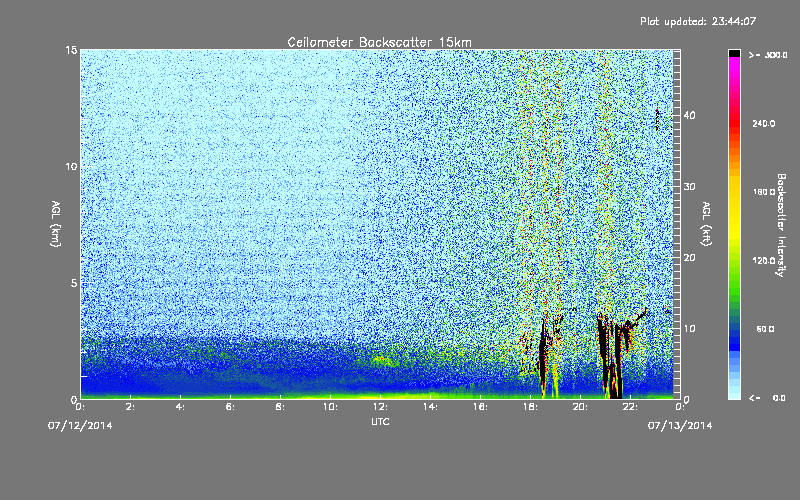Click the left AGL (km) axis label

click(x=56, y=224)
